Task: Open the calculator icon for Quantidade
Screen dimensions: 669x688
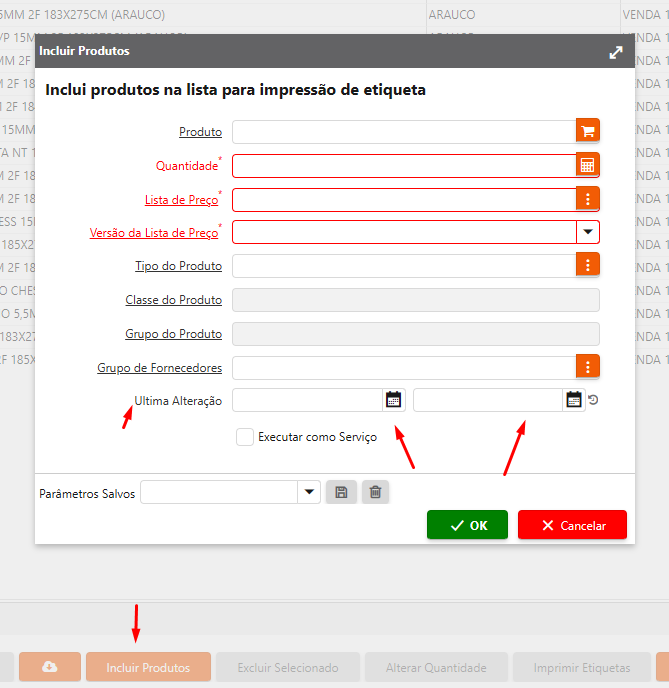Action: (x=587, y=165)
